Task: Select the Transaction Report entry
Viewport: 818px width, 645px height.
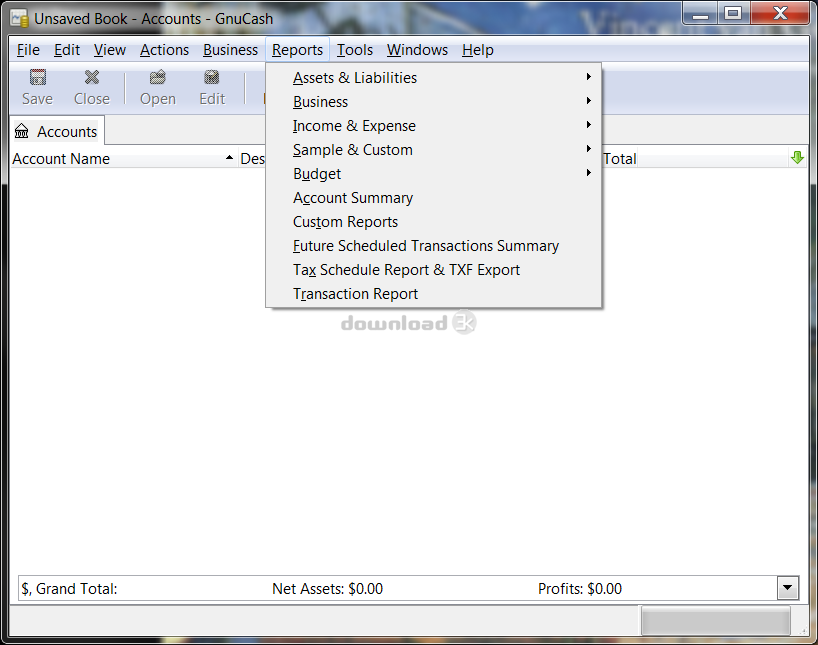Action: (434, 293)
